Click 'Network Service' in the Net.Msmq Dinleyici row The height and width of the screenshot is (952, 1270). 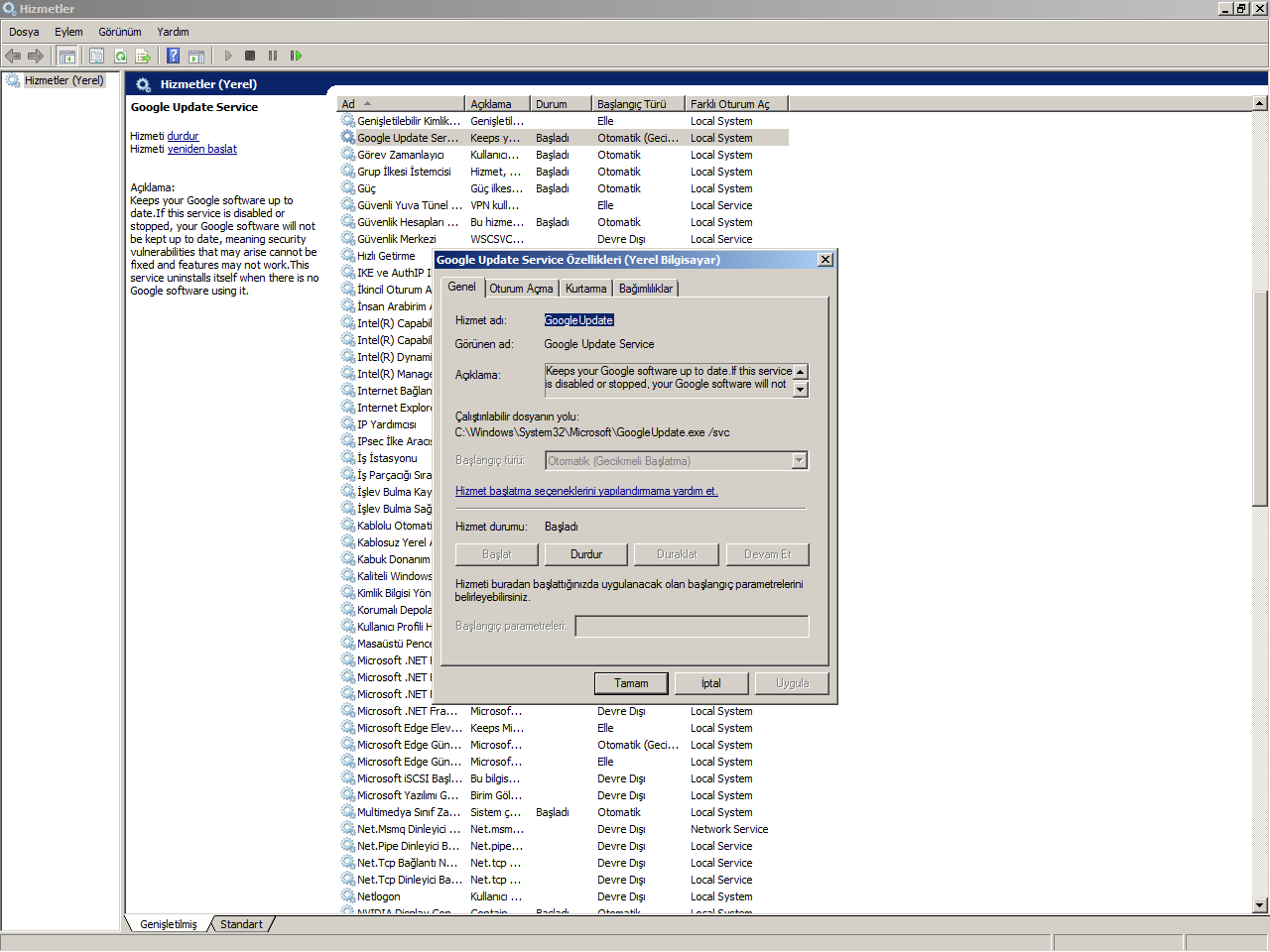[x=729, y=829]
